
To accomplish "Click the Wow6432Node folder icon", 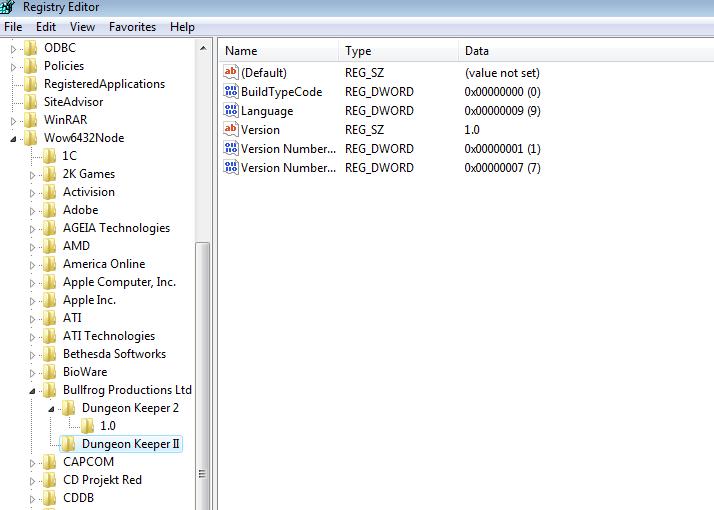I will click(31, 138).
